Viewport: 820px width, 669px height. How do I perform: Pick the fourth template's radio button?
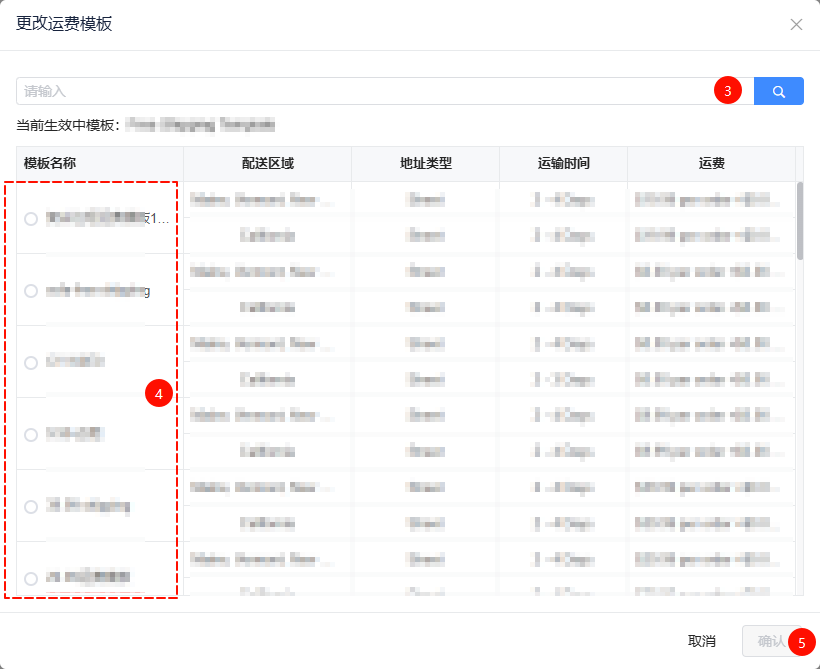coord(31,435)
